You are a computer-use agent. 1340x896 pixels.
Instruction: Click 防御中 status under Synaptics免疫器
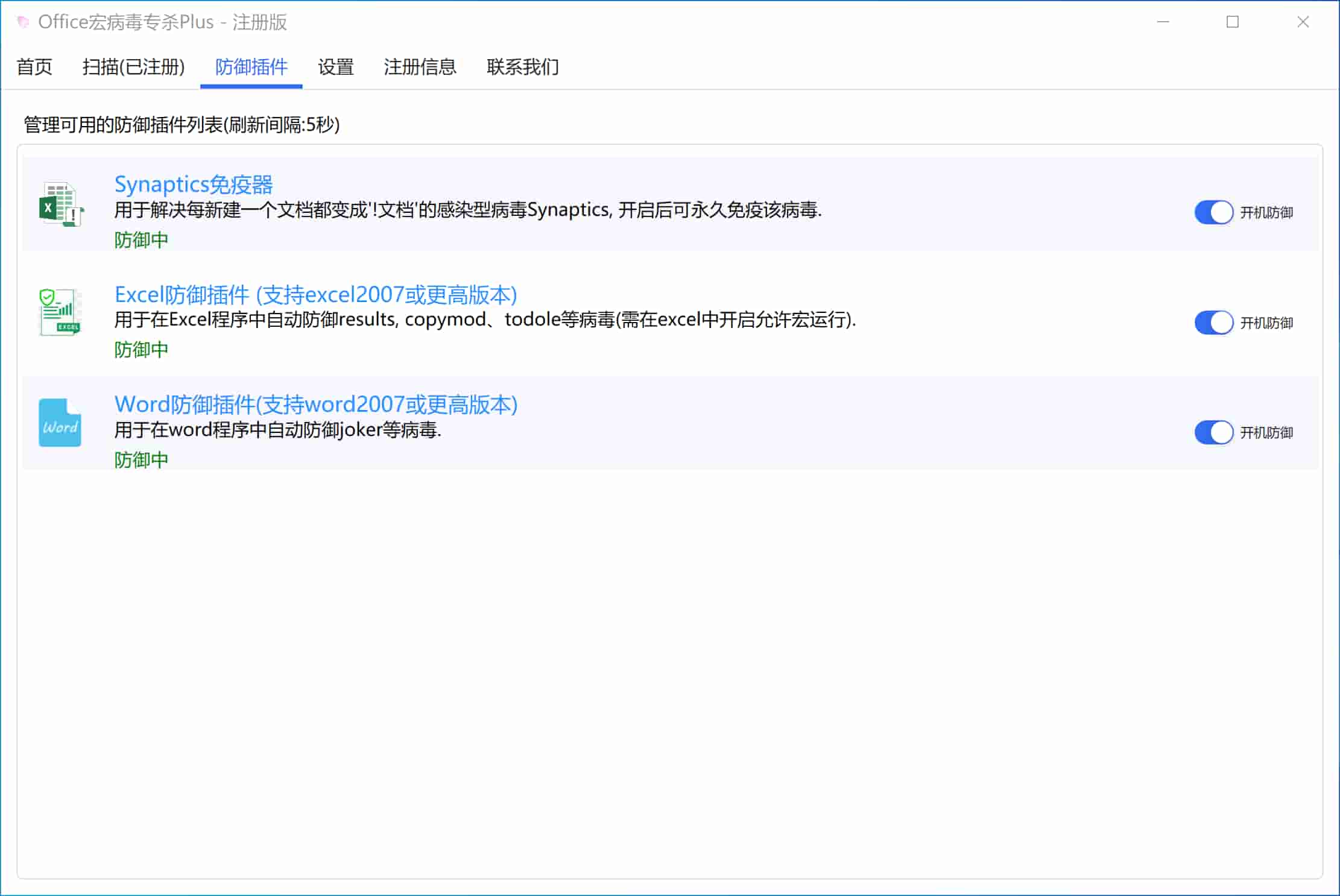141,240
